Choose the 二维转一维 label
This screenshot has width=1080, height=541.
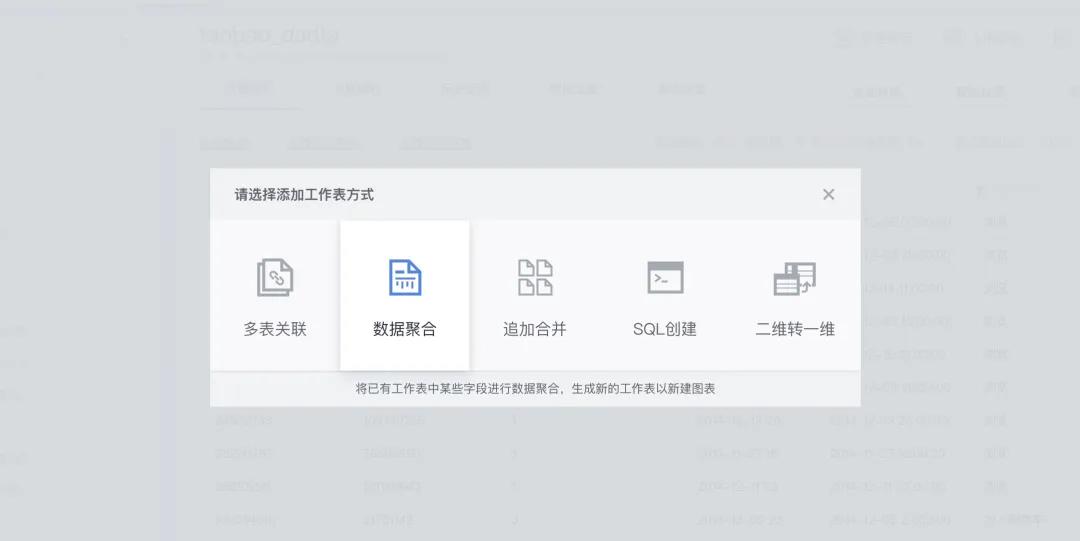point(795,329)
